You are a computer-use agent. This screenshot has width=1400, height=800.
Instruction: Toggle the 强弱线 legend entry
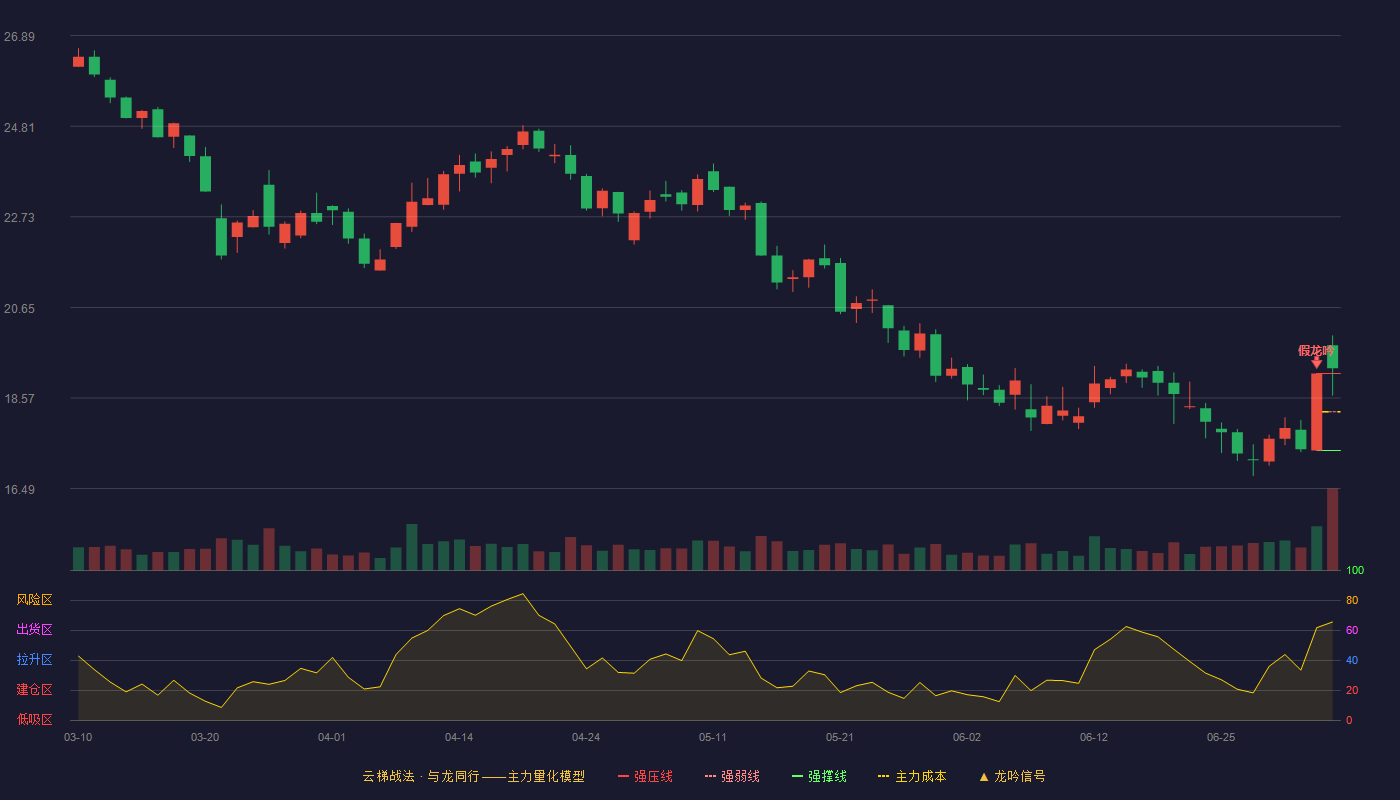(x=732, y=776)
